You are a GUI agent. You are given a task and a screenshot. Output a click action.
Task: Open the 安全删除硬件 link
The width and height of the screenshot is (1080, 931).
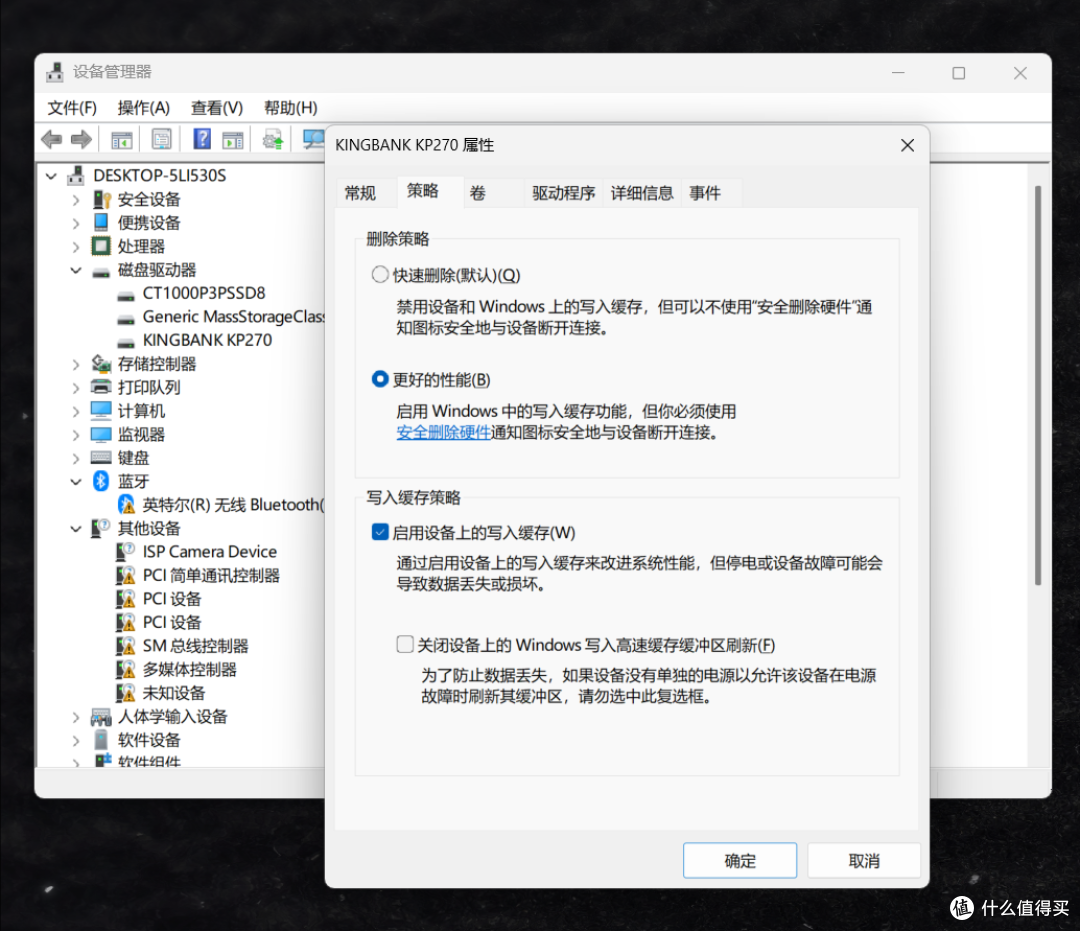[x=443, y=432]
